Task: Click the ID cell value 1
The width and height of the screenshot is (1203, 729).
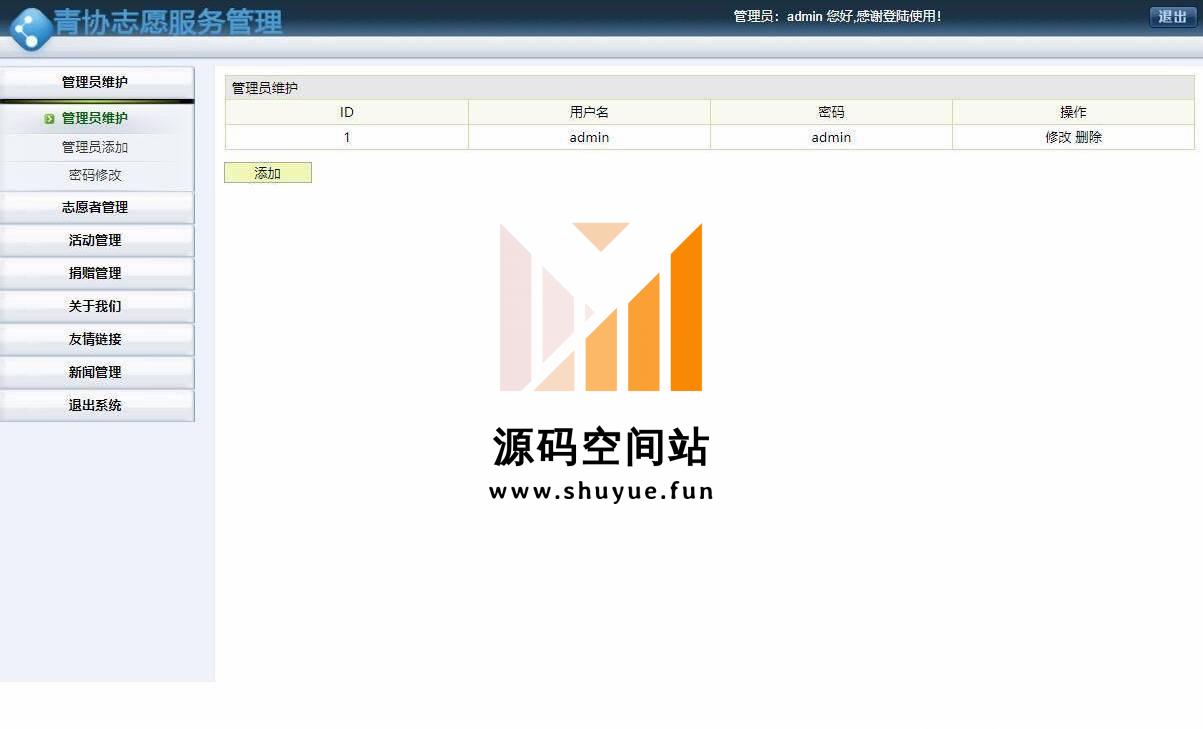Action: click(x=347, y=137)
